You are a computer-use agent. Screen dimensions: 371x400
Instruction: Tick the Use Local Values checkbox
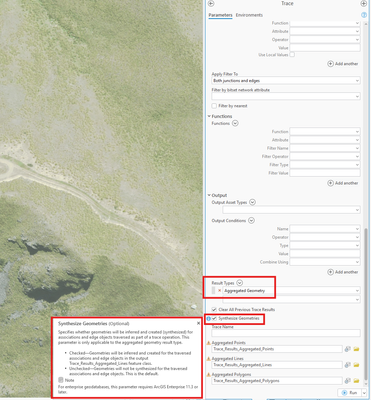(x=292, y=55)
